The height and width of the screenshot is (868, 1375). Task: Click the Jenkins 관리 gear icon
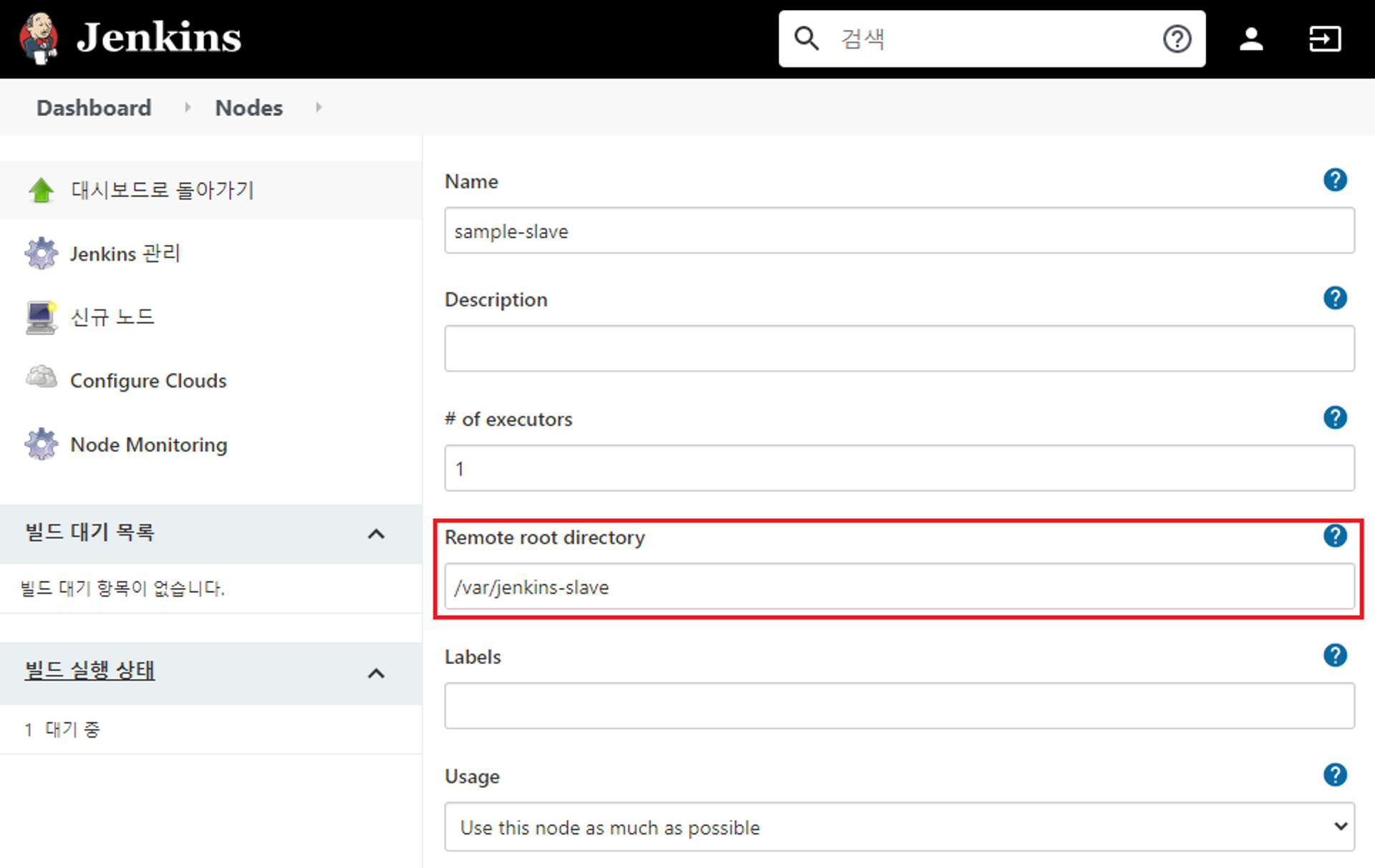[x=41, y=253]
